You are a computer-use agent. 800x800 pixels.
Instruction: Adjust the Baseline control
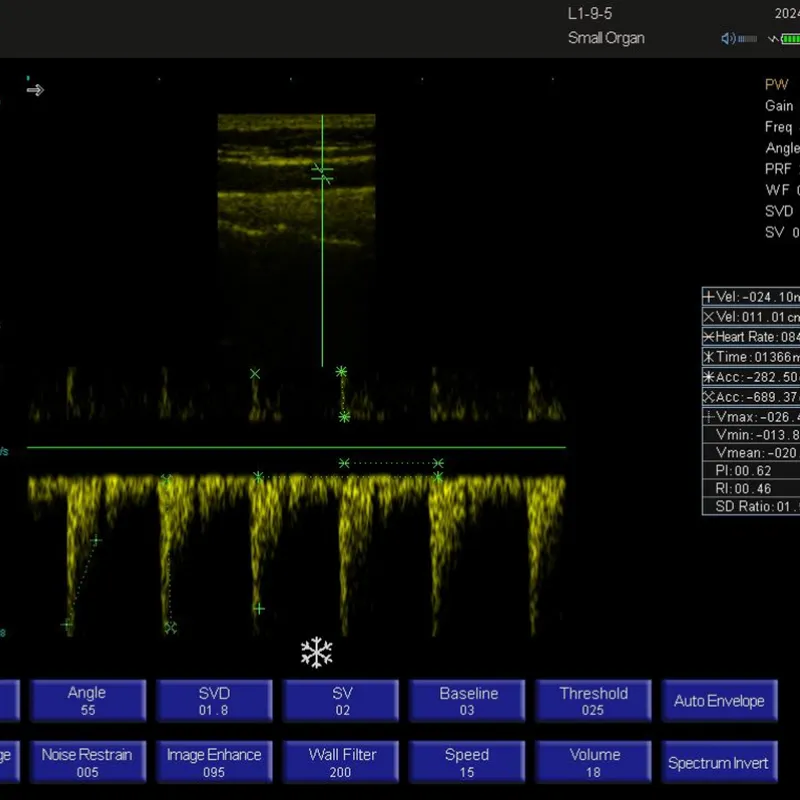point(467,700)
